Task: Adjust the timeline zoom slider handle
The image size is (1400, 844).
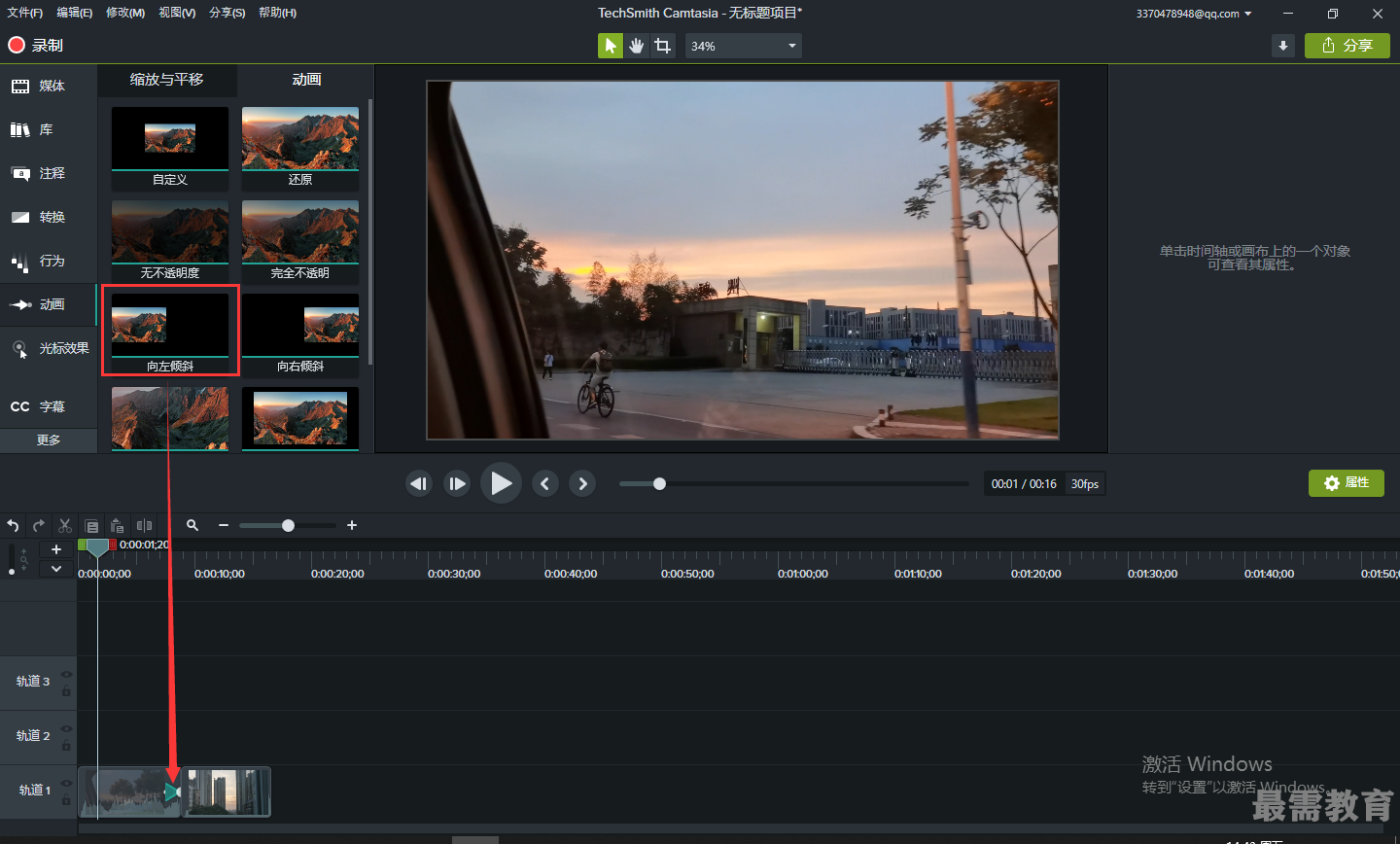Action: coord(288,525)
